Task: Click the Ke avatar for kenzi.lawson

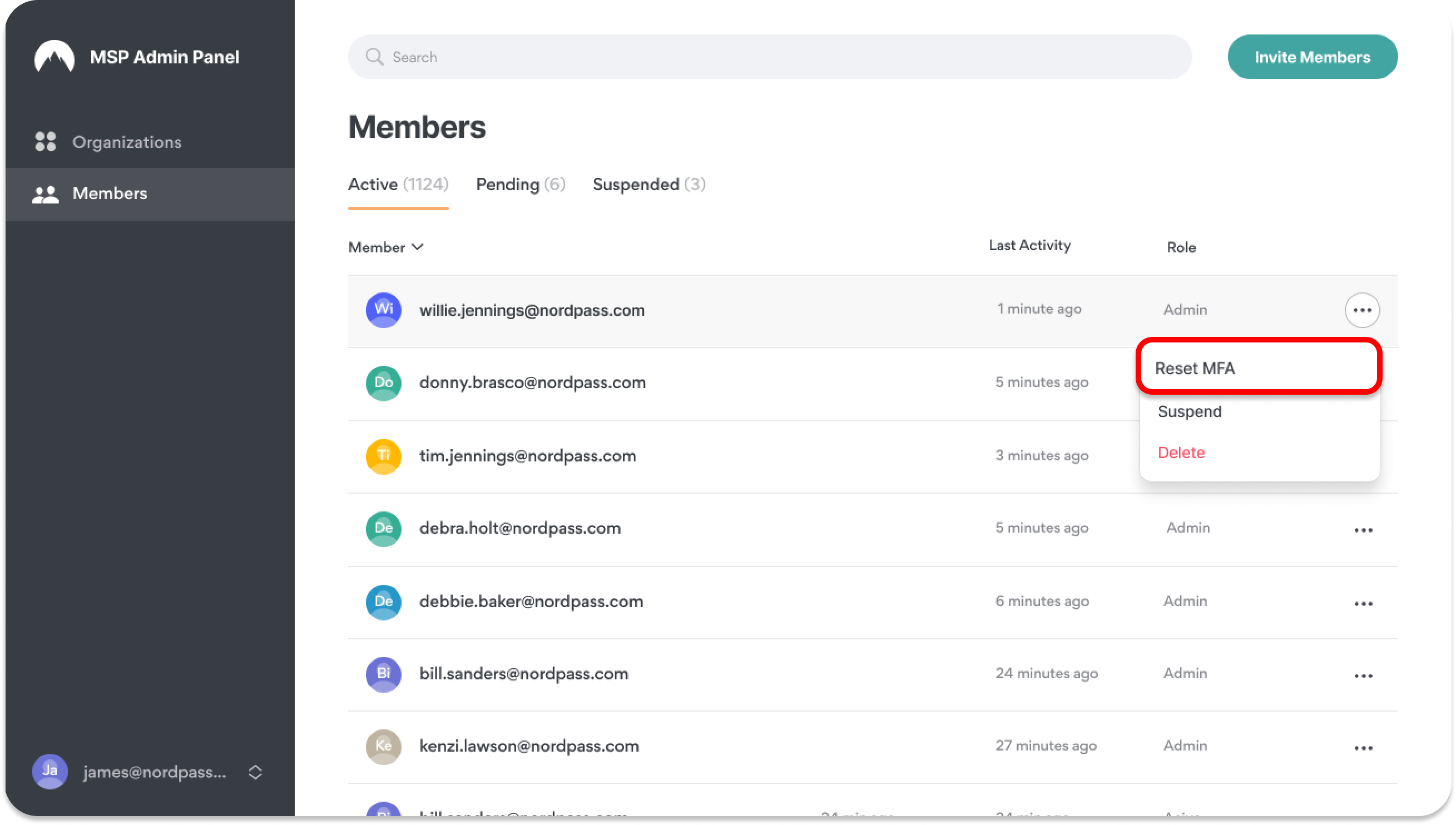Action: click(x=384, y=746)
